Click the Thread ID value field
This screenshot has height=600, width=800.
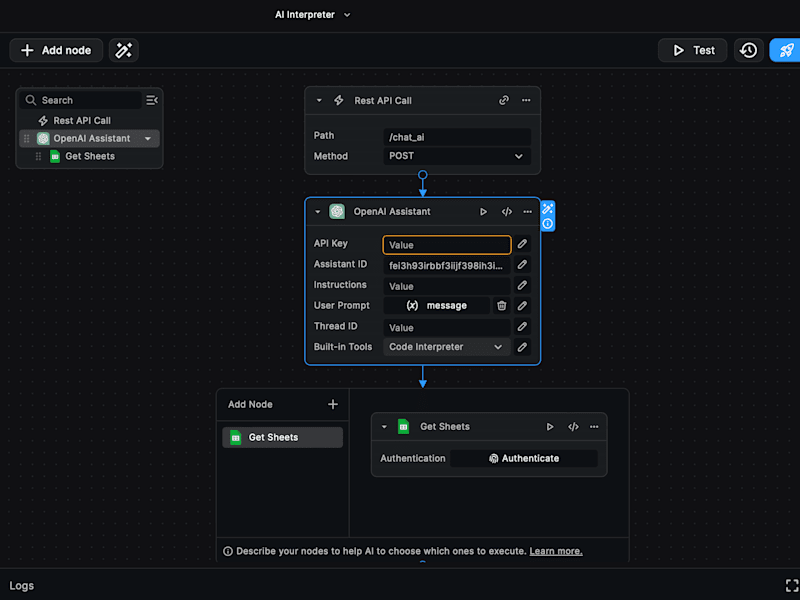[x=446, y=328]
